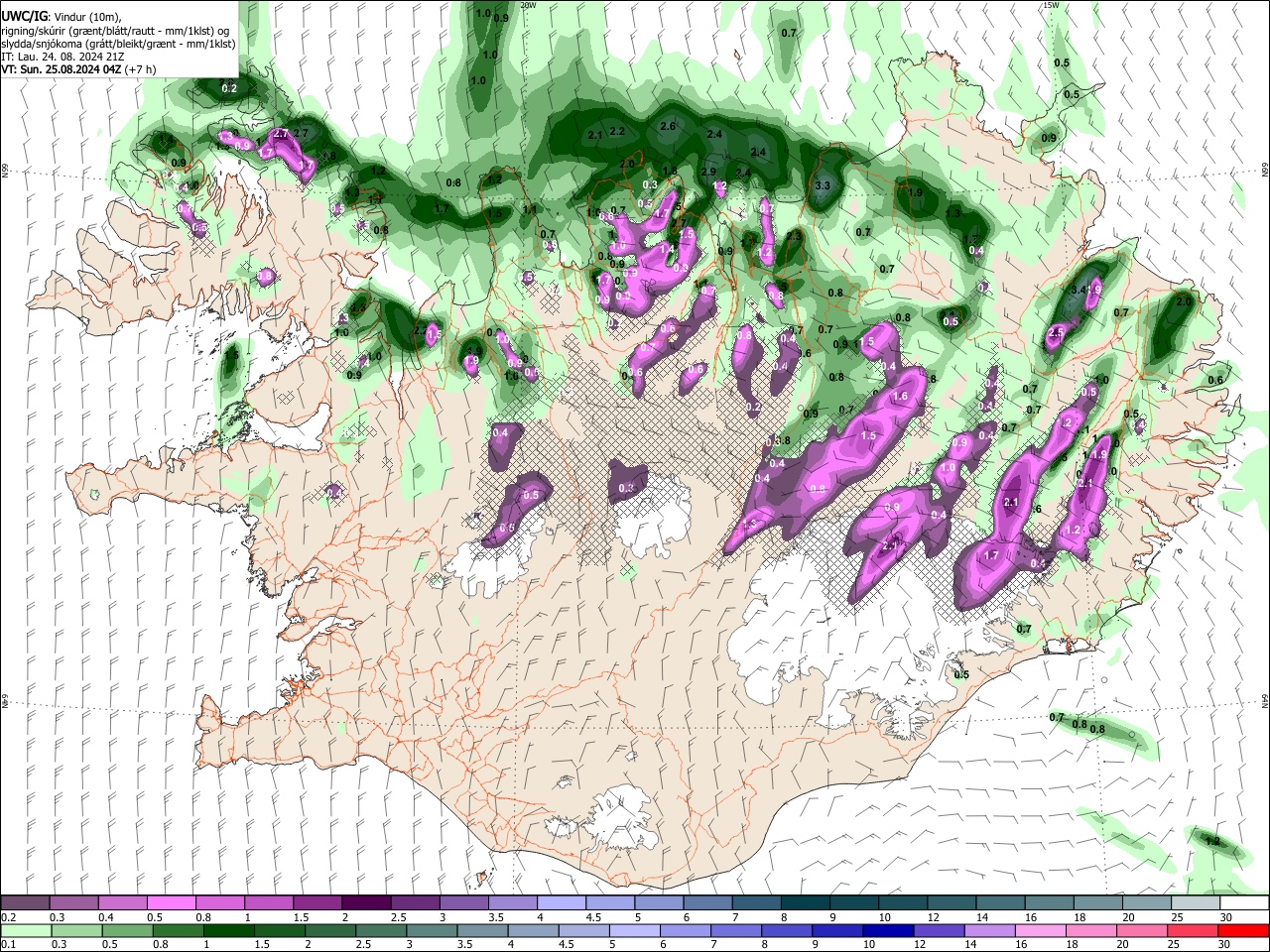Viewport: 1270px width, 952px height.
Task: Click the 'IT: Lau. 24. 08. 2024 21Z' line
Action: tap(62, 57)
